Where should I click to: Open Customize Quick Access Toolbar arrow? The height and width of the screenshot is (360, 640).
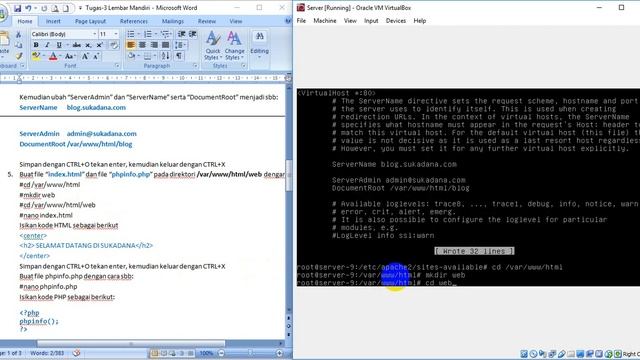80,8
